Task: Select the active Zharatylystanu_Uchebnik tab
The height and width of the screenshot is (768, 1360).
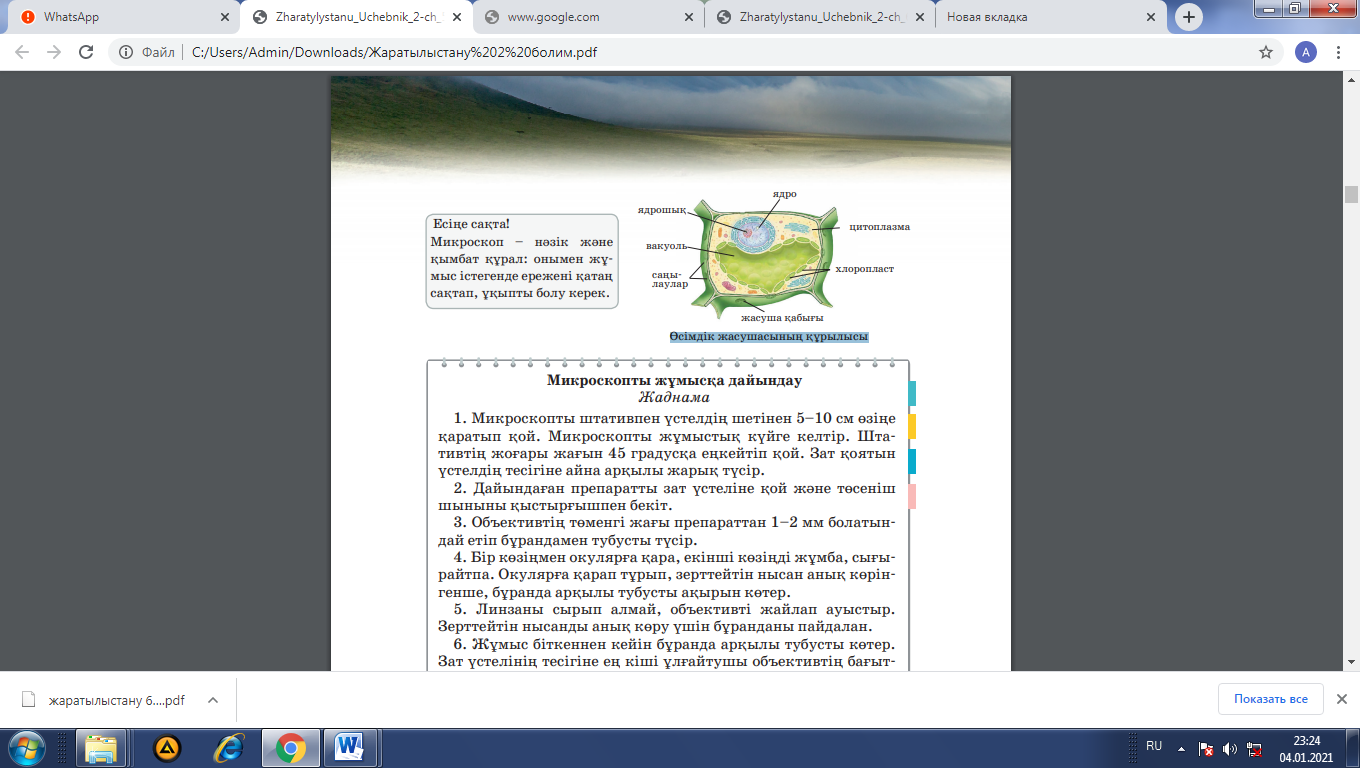Action: (354, 17)
